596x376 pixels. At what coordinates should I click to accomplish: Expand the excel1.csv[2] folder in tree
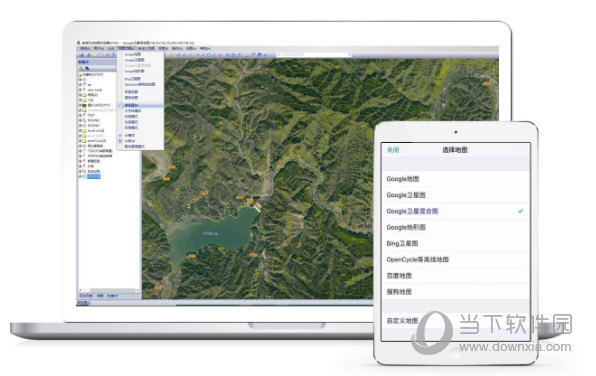(x=80, y=141)
